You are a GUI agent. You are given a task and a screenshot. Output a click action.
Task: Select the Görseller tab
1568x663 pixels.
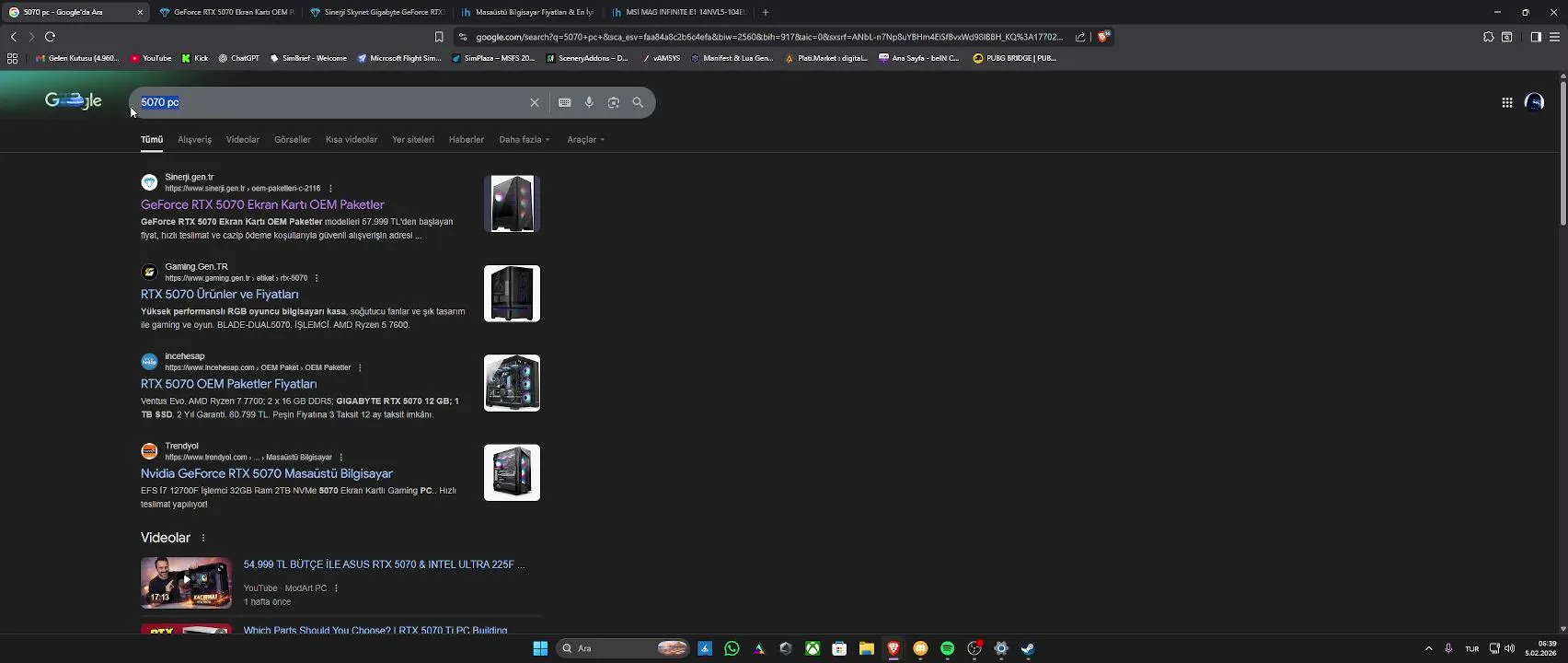click(x=293, y=140)
